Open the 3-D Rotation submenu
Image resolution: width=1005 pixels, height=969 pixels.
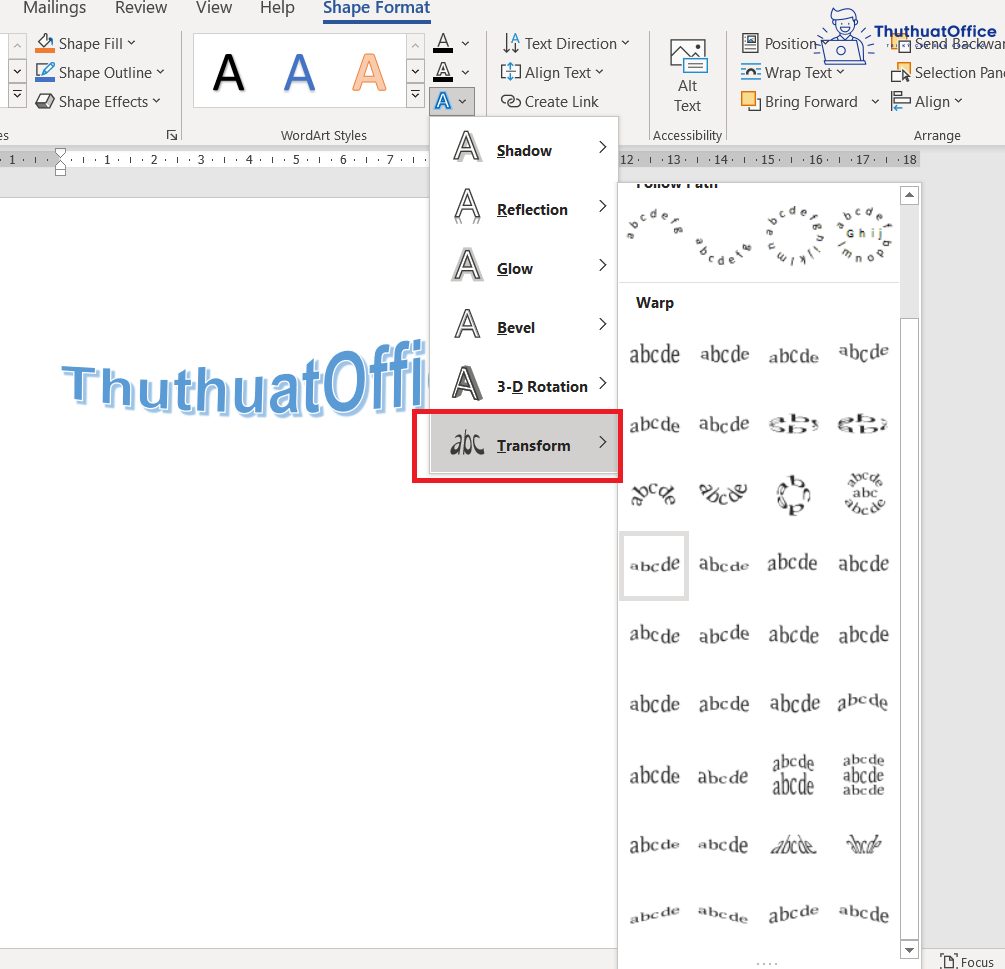click(524, 384)
